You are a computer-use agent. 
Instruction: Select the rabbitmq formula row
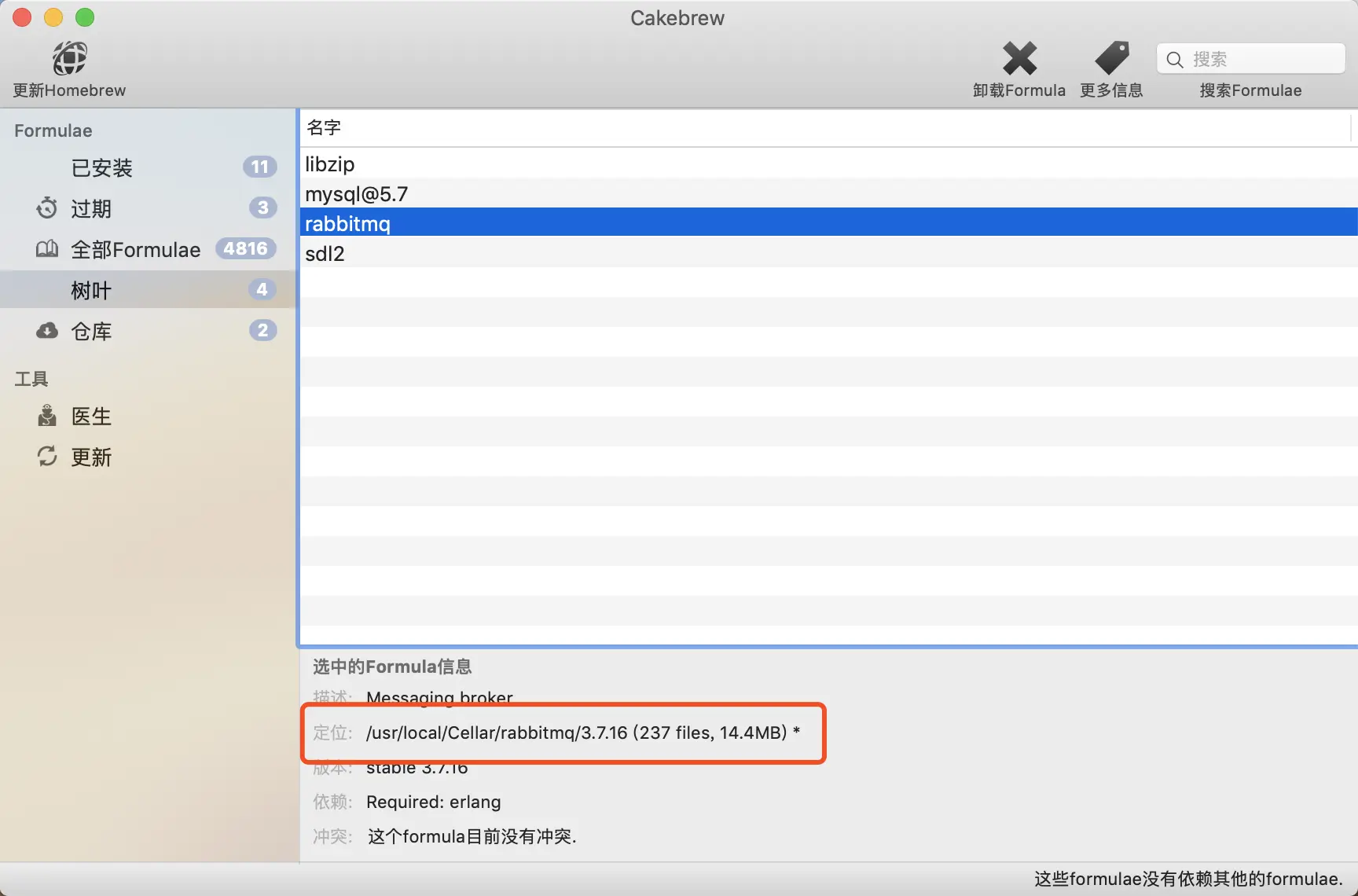click(829, 223)
